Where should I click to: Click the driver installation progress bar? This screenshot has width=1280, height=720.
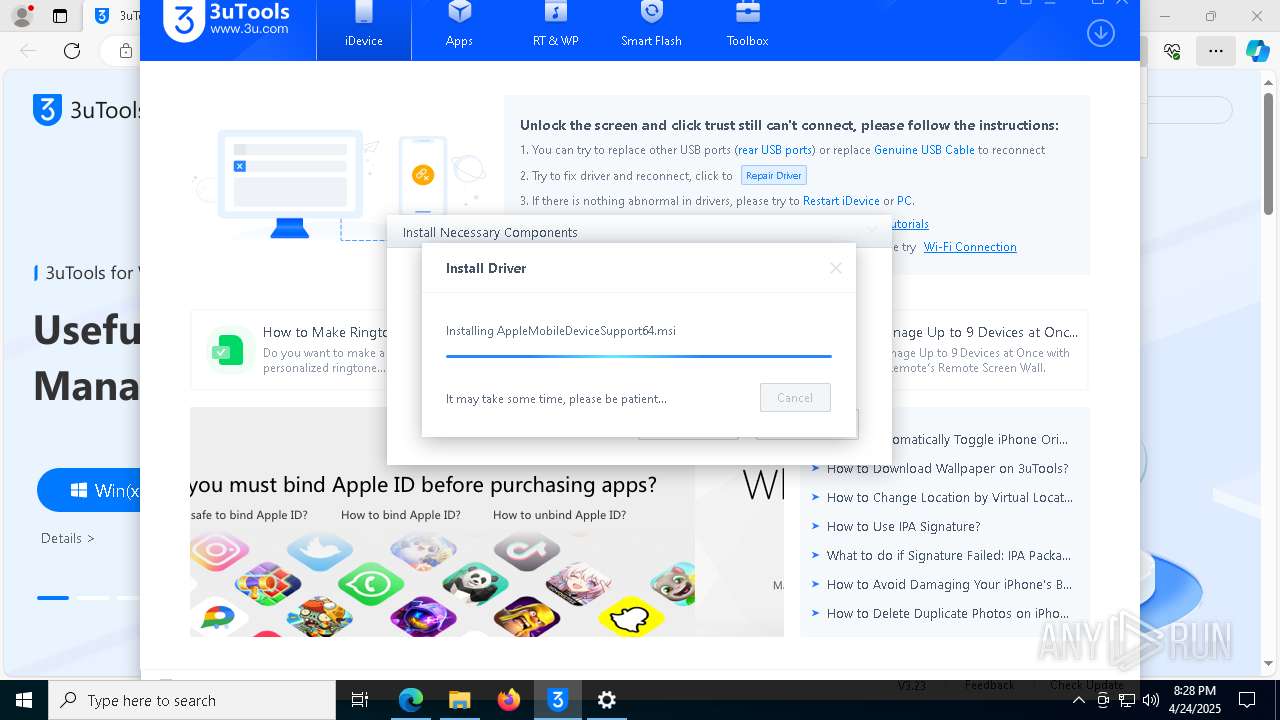(x=638, y=356)
